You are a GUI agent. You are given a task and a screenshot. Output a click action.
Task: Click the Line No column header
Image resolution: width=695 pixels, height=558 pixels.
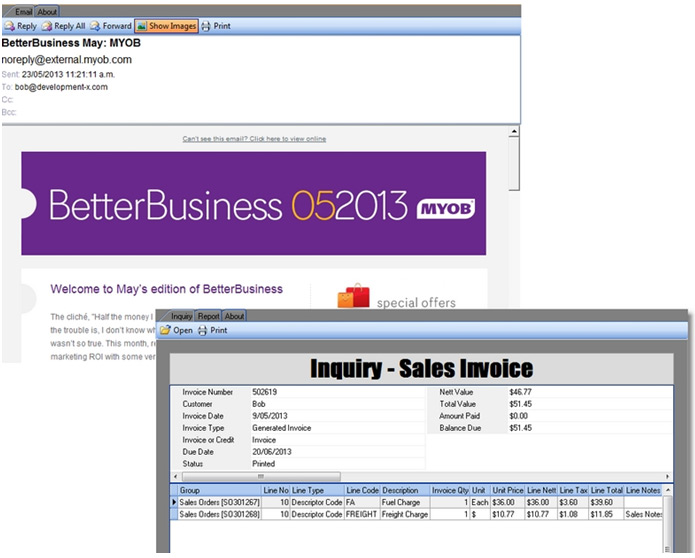pyautogui.click(x=276, y=490)
